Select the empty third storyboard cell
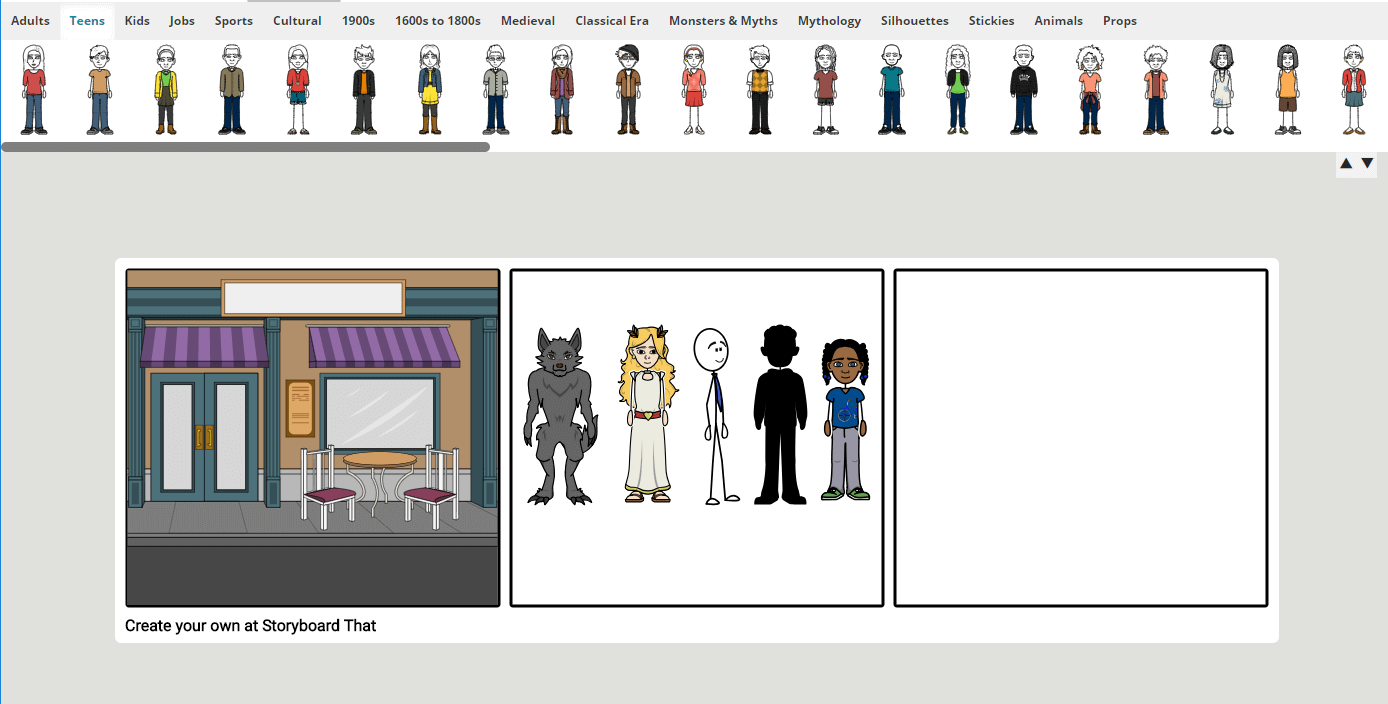1388x704 pixels. point(1081,438)
